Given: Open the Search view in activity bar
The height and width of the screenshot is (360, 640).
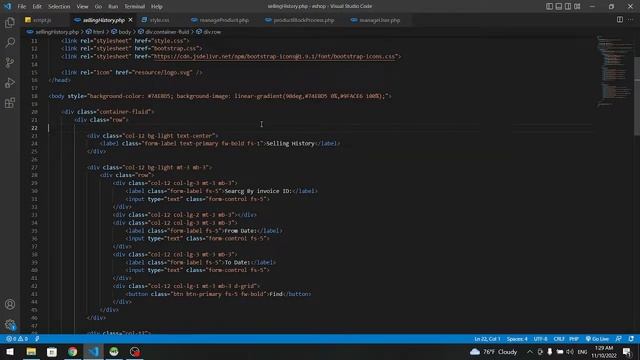Looking at the screenshot, I should coord(10,42).
